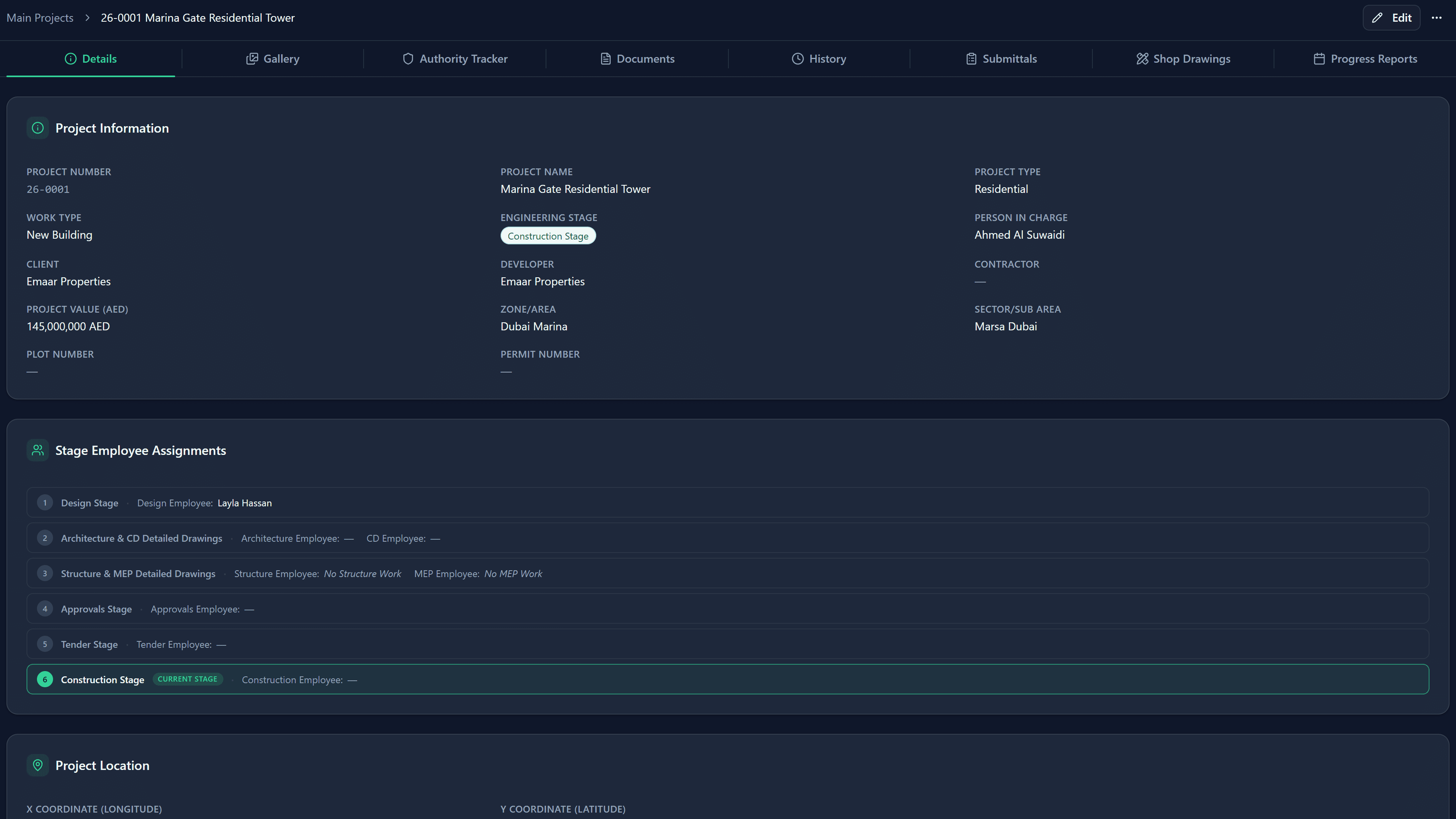The width and height of the screenshot is (1456, 819).
Task: Click the Construction Stage engineering stage pill
Action: [x=548, y=236]
